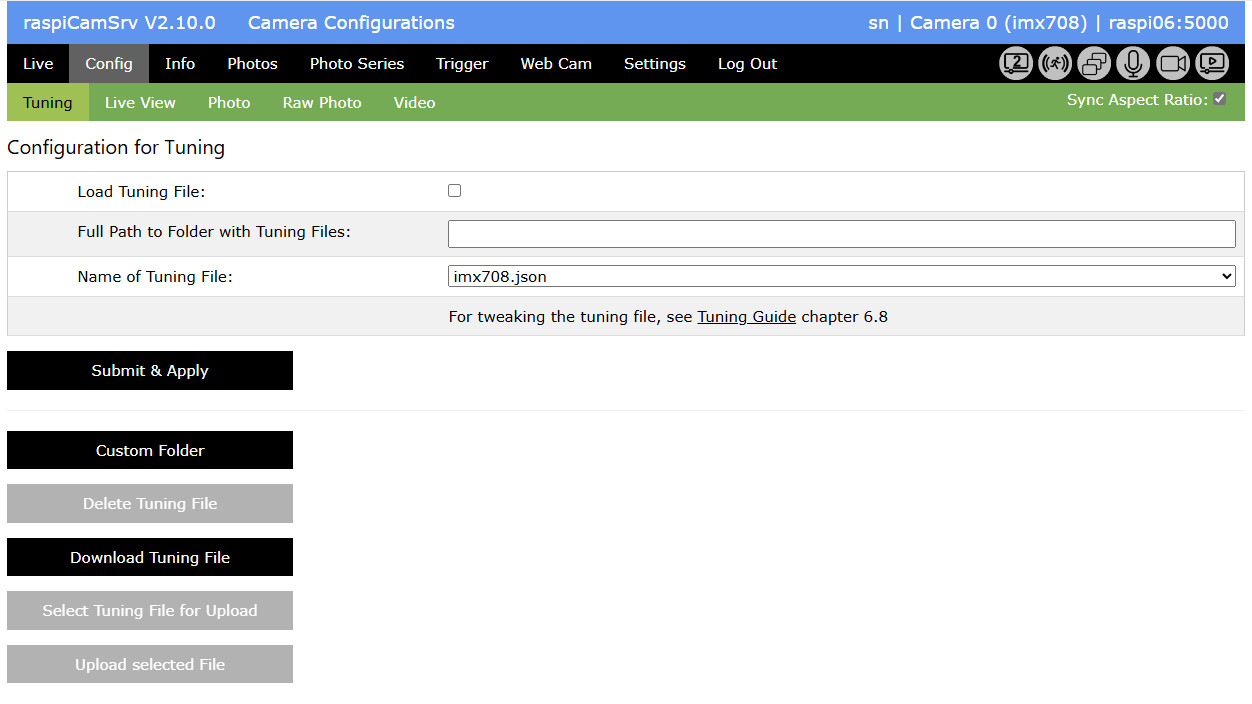Click the video camera recording icon
The height and width of the screenshot is (704, 1252).
pos(1173,64)
